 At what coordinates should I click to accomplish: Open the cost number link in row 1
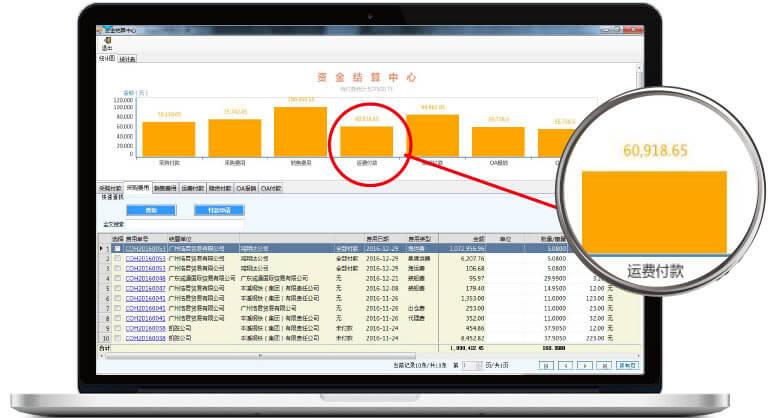[x=145, y=249]
